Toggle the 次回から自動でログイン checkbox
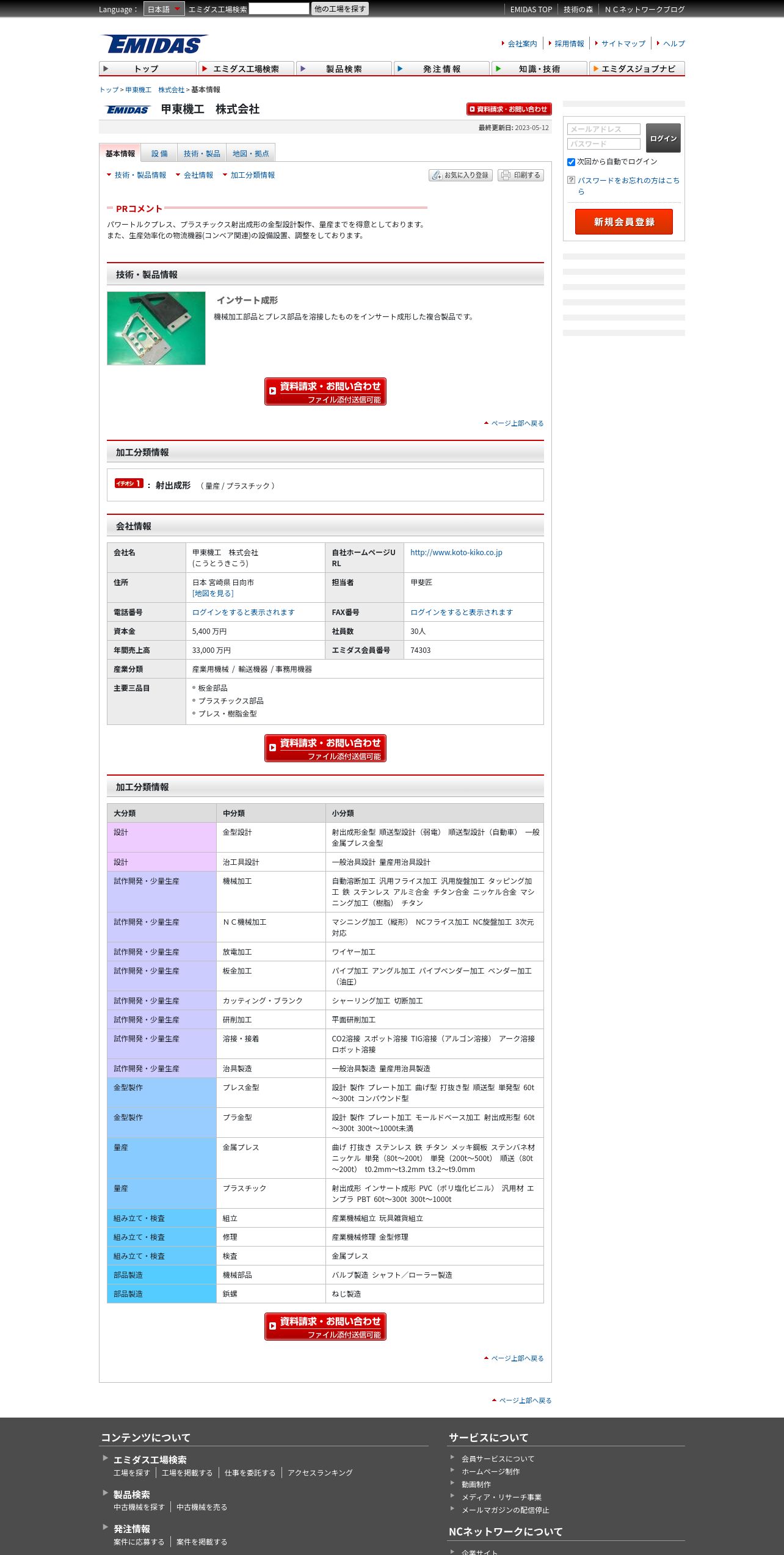Image resolution: width=784 pixels, height=1555 pixels. [571, 162]
